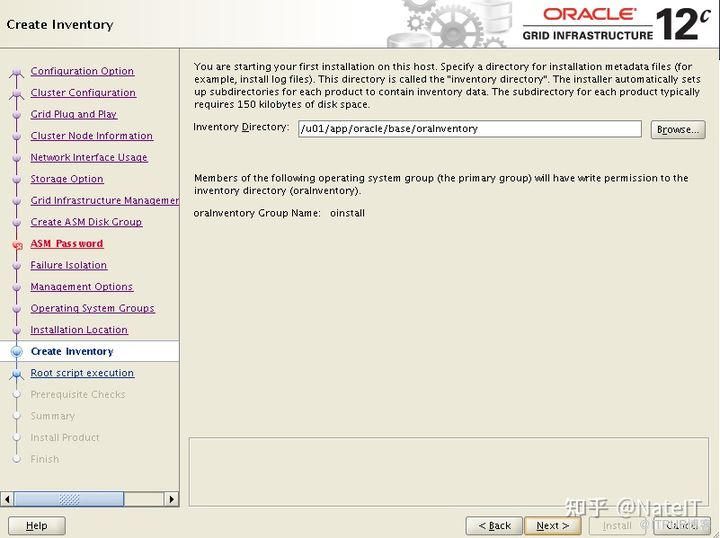720x538 pixels.
Task: Click the Inventory Directory path field
Action: [x=469, y=129]
